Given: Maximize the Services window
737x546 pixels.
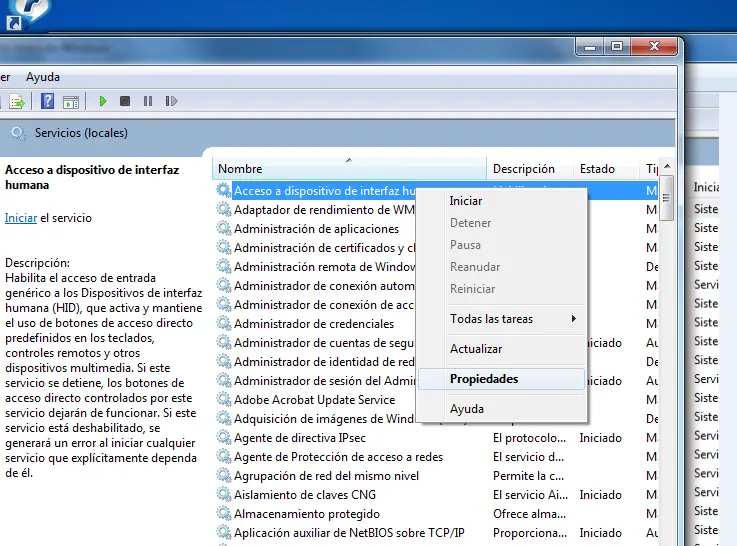Looking at the screenshot, I should (617, 47).
